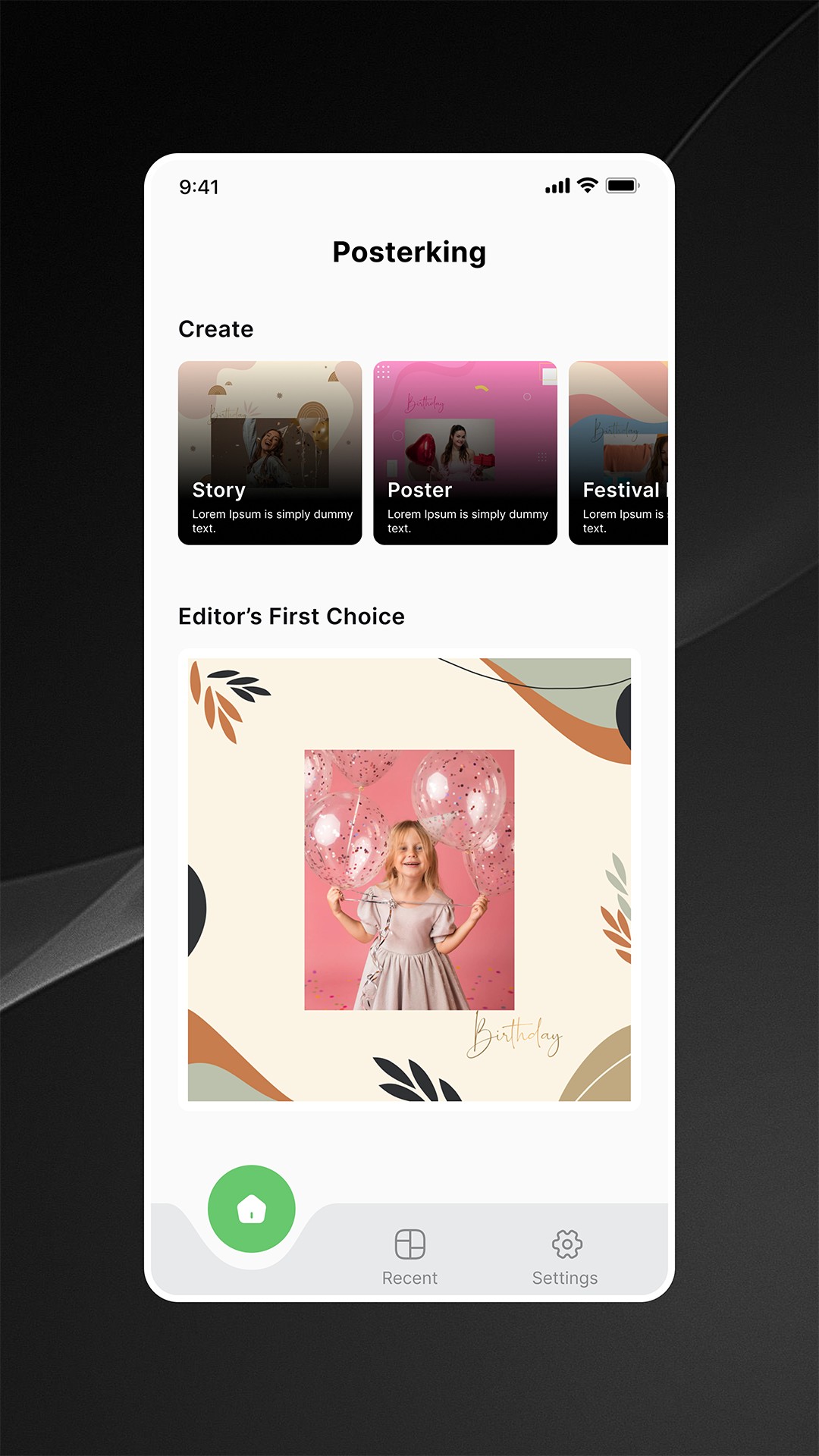Open the Recent tab grid icon
Viewport: 819px width, 1456px height.
pyautogui.click(x=410, y=1244)
